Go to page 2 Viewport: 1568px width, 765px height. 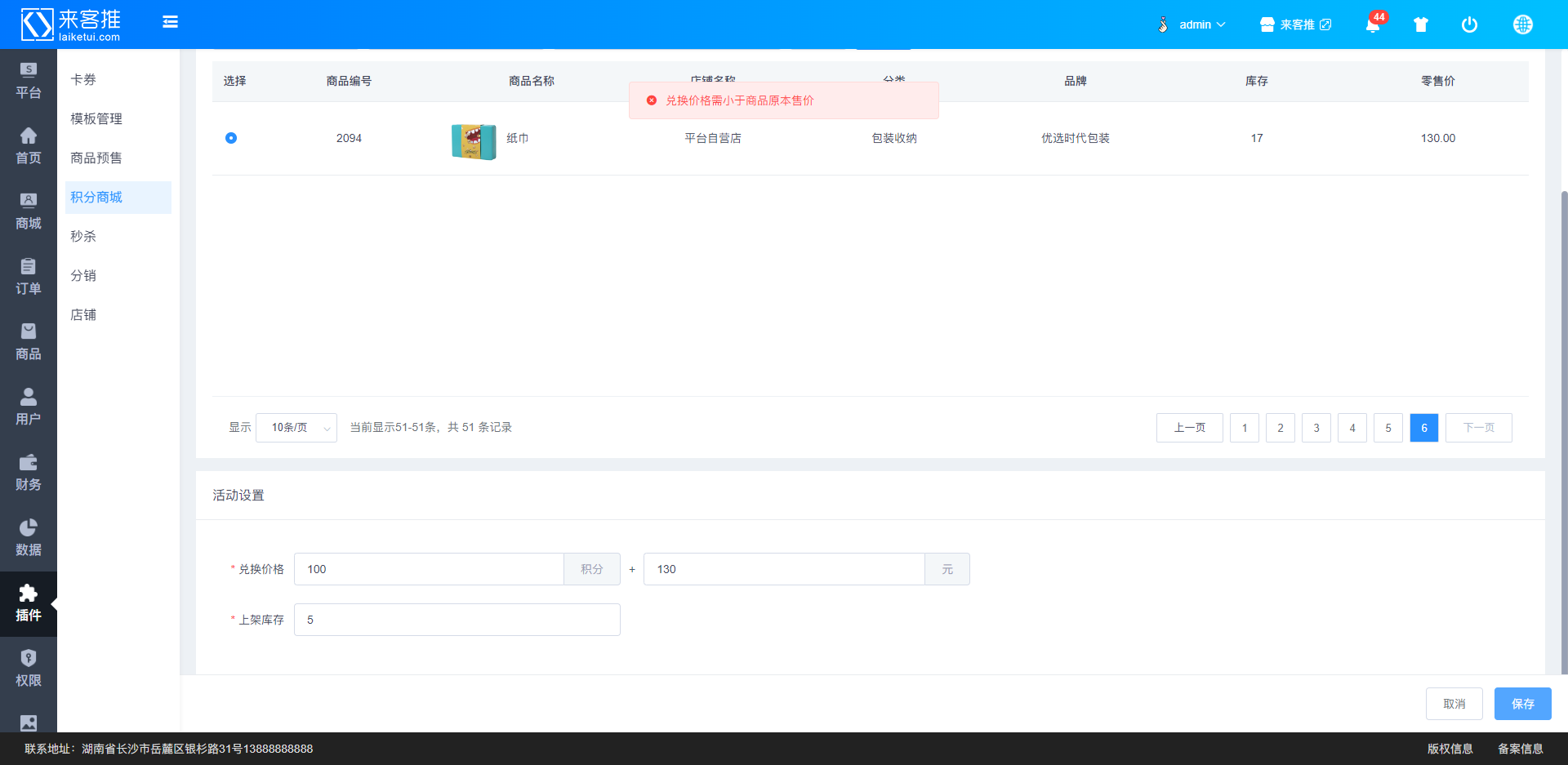(x=1281, y=428)
